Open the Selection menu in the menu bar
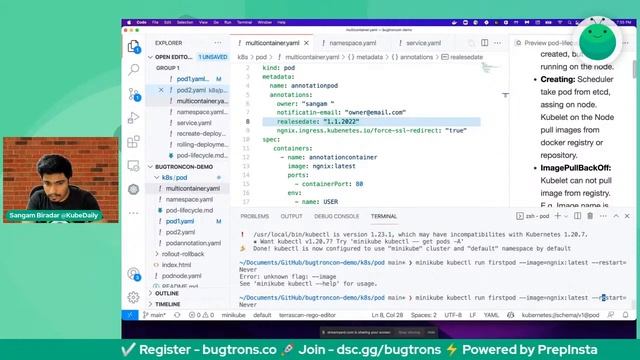This screenshot has height=360, width=640. [x=185, y=22]
